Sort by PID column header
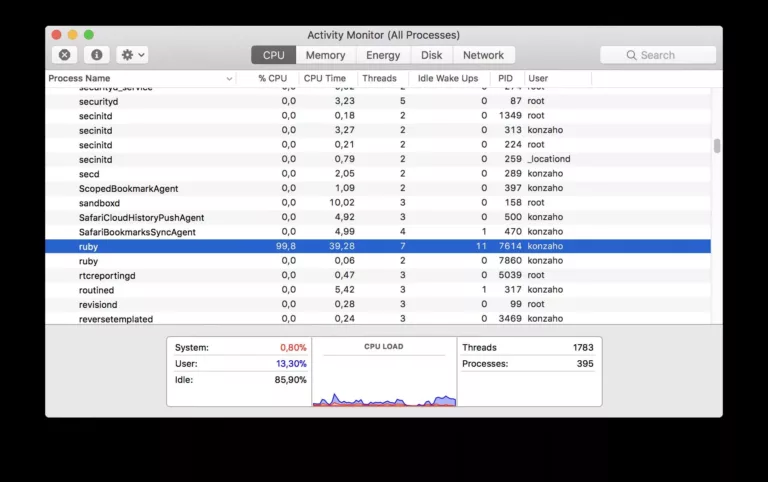Screen dimensions: 768x482 click(505, 78)
